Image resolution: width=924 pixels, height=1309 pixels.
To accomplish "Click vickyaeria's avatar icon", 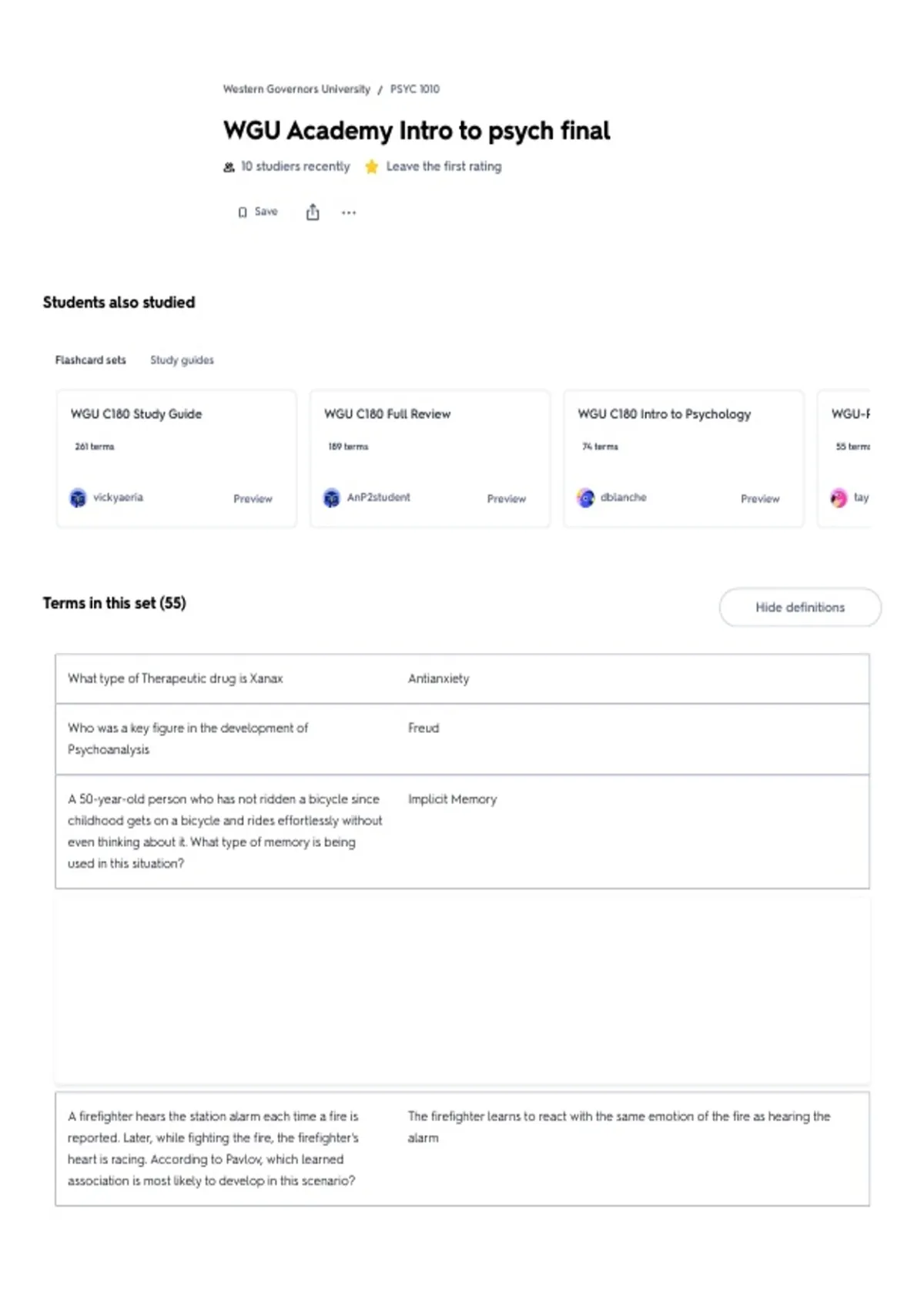I will click(78, 498).
